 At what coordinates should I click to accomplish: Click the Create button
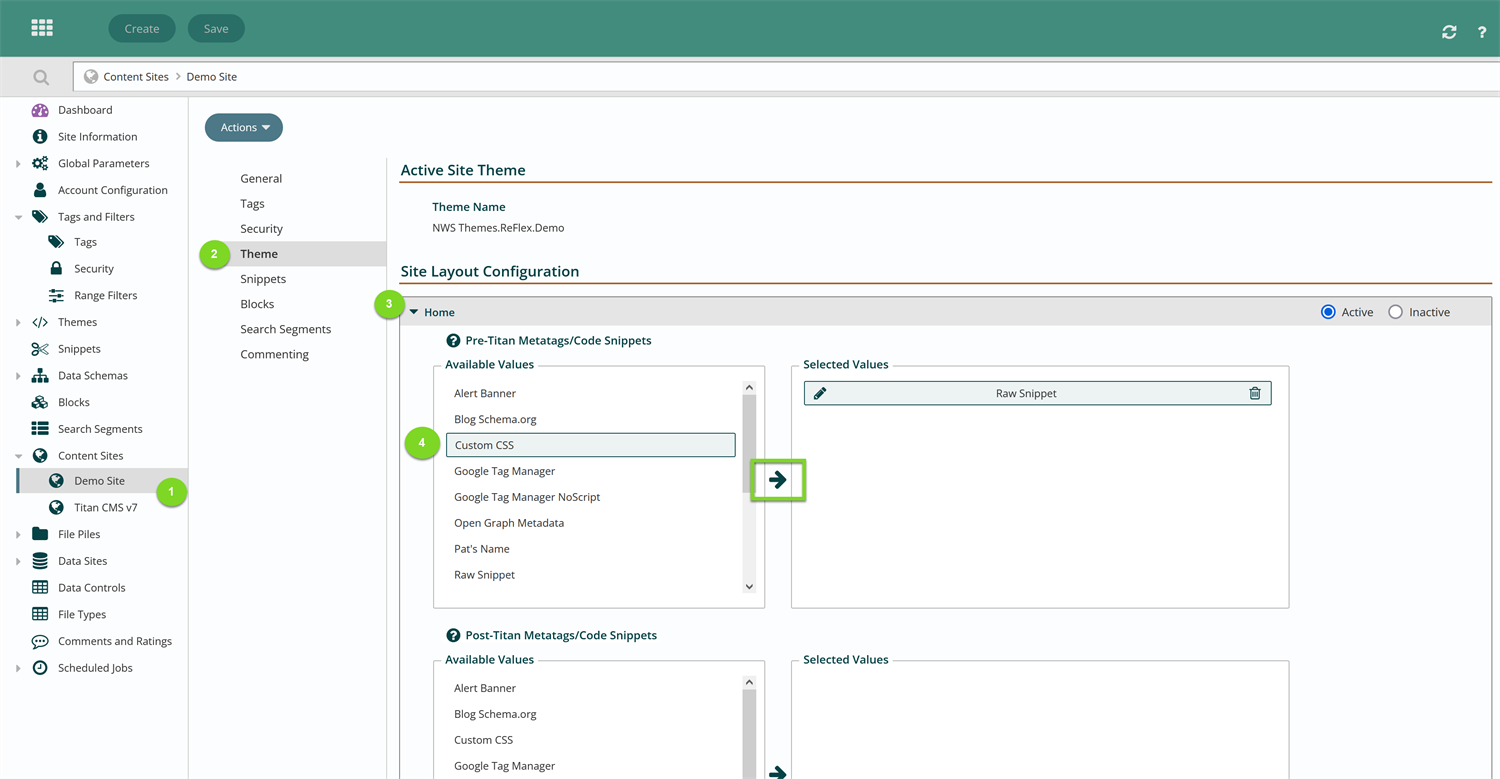142,29
